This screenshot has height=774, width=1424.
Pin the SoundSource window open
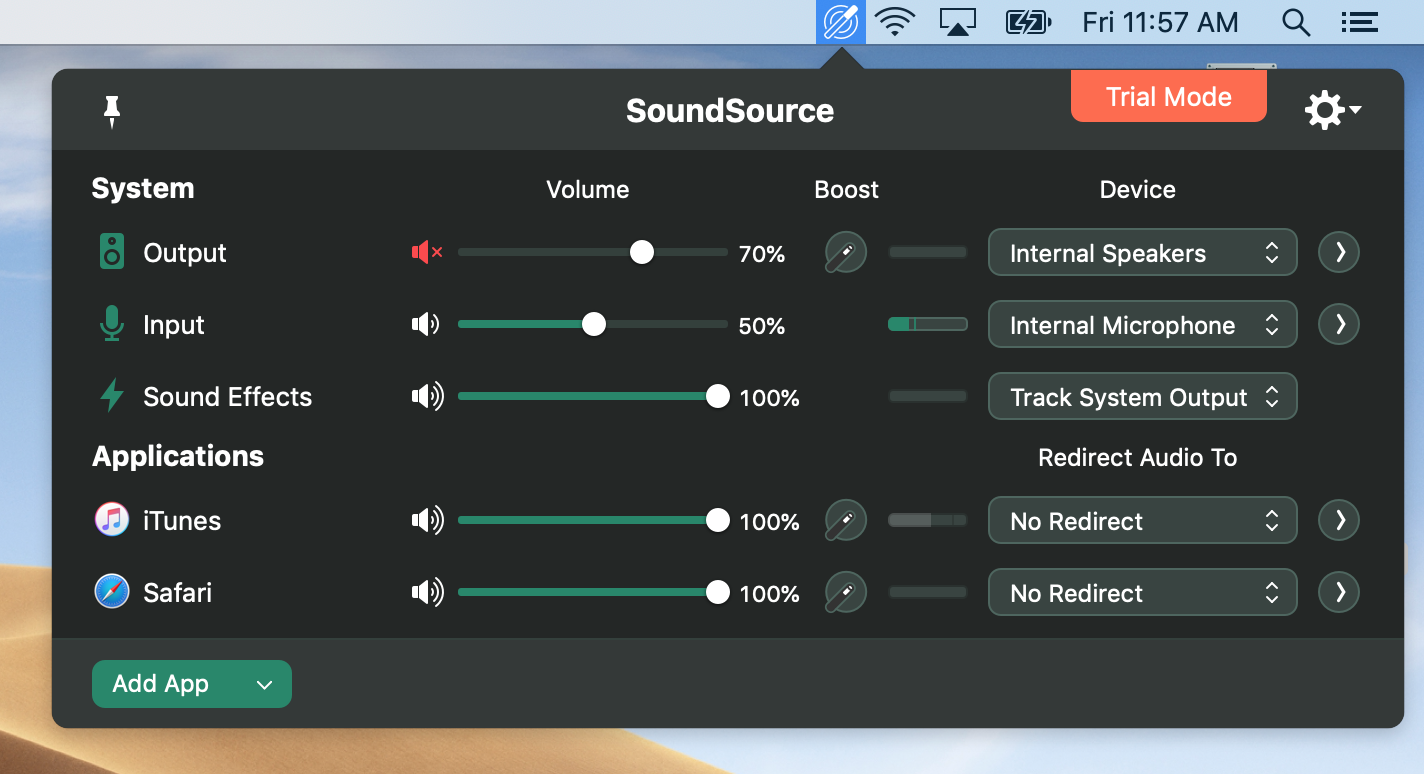112,111
